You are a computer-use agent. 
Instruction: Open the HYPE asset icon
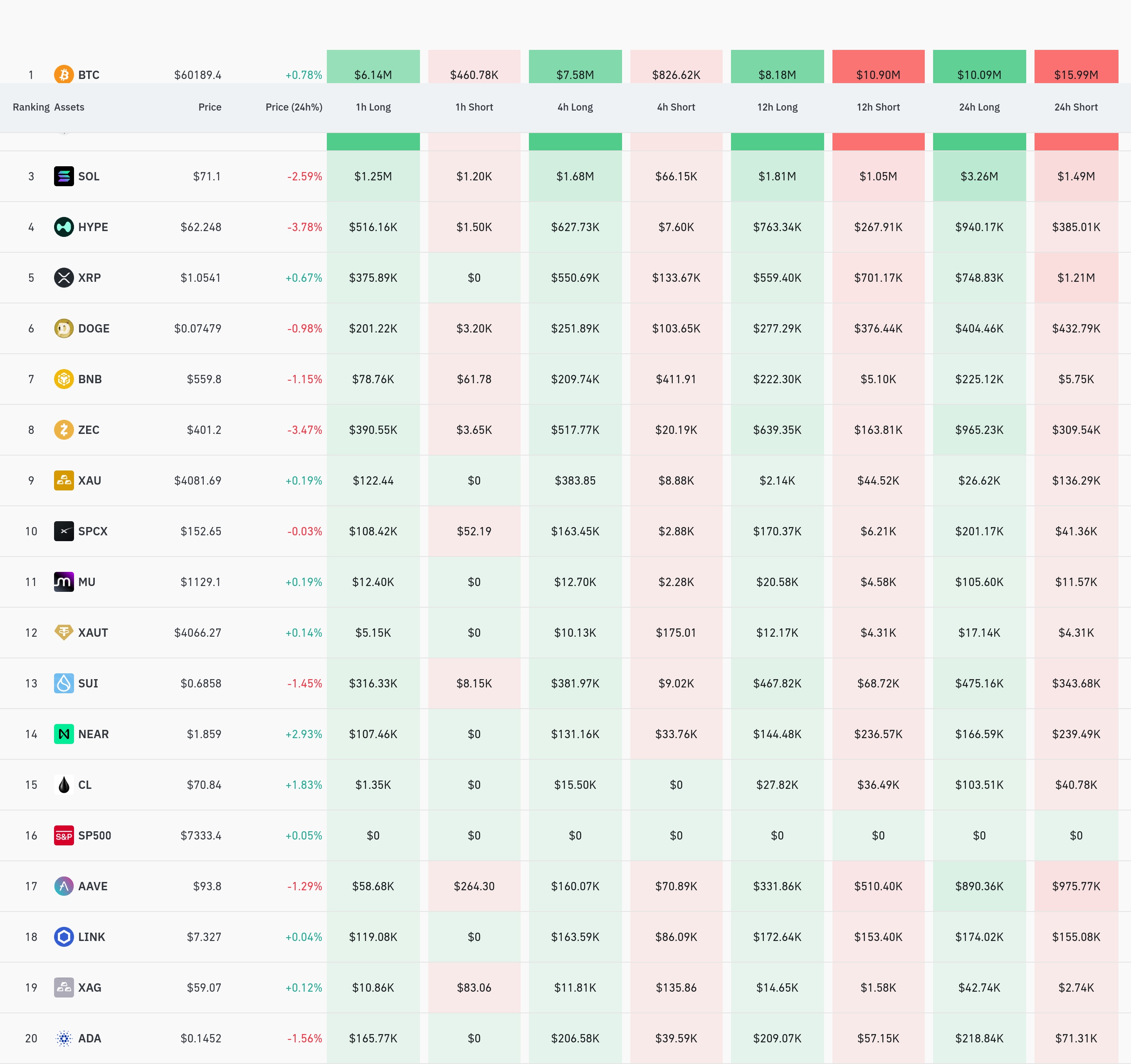pos(64,227)
